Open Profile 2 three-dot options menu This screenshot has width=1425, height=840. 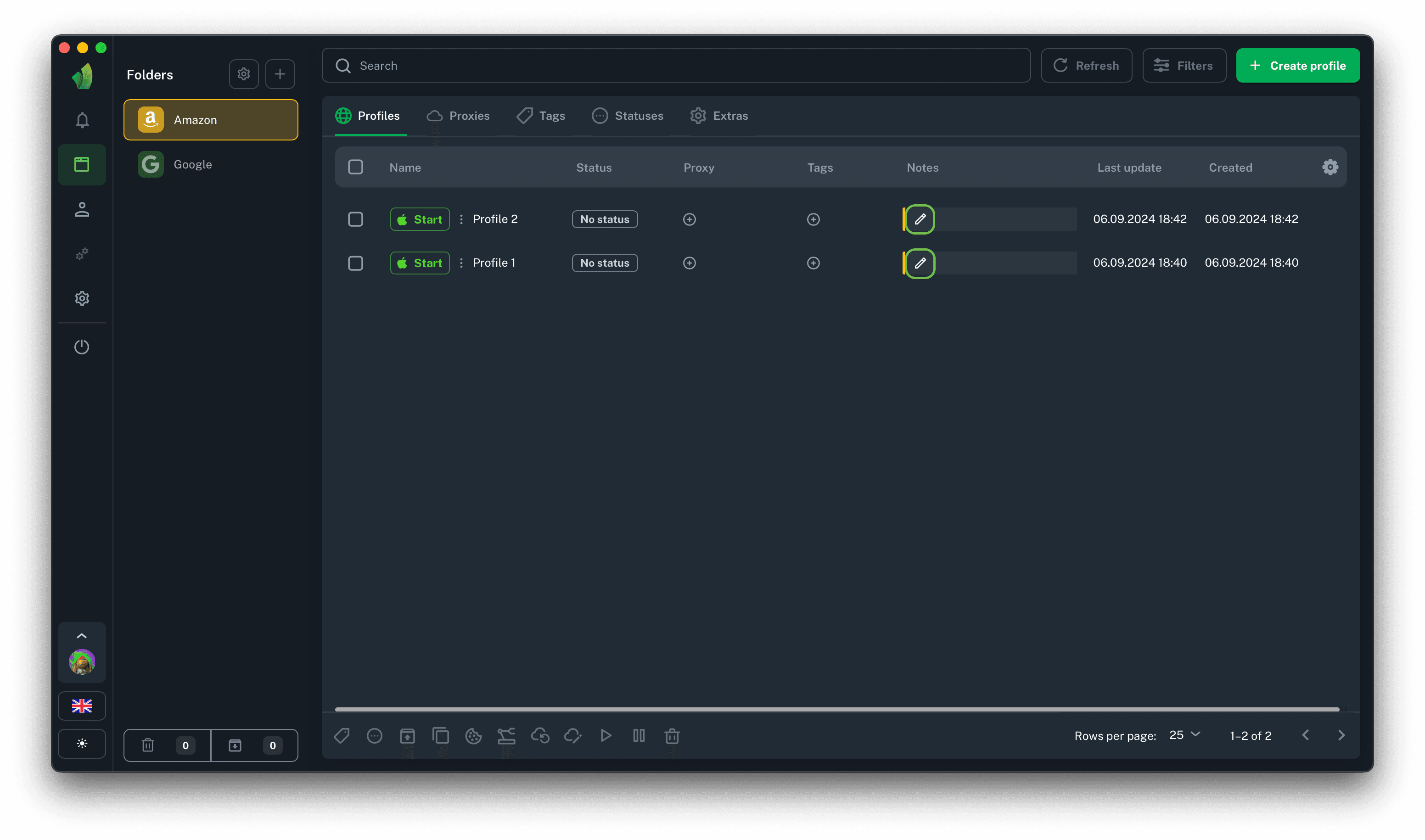[x=461, y=219]
